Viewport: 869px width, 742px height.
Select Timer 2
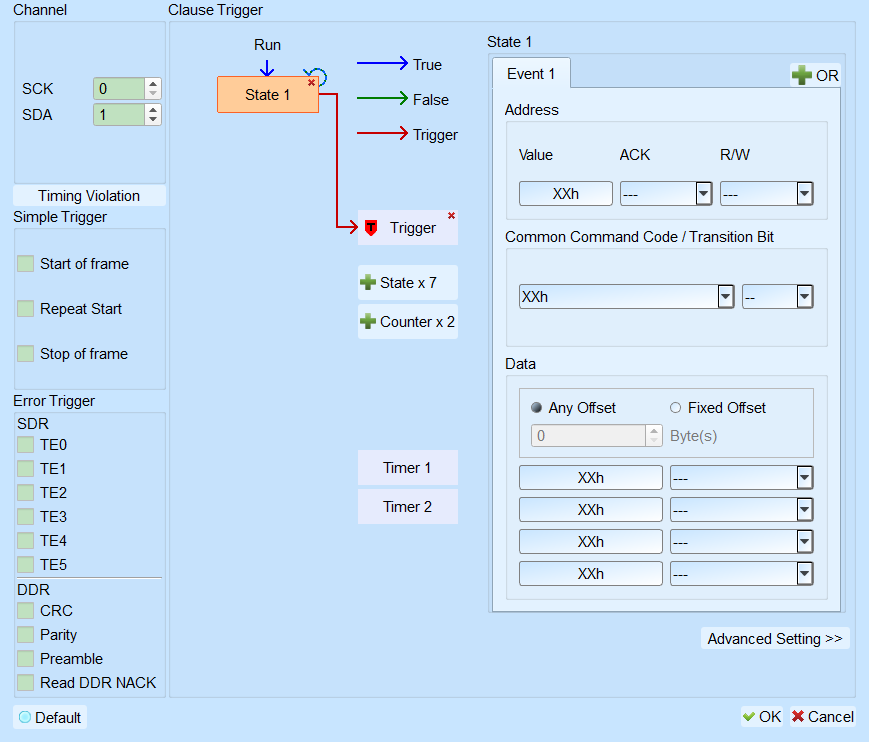[x=408, y=506]
